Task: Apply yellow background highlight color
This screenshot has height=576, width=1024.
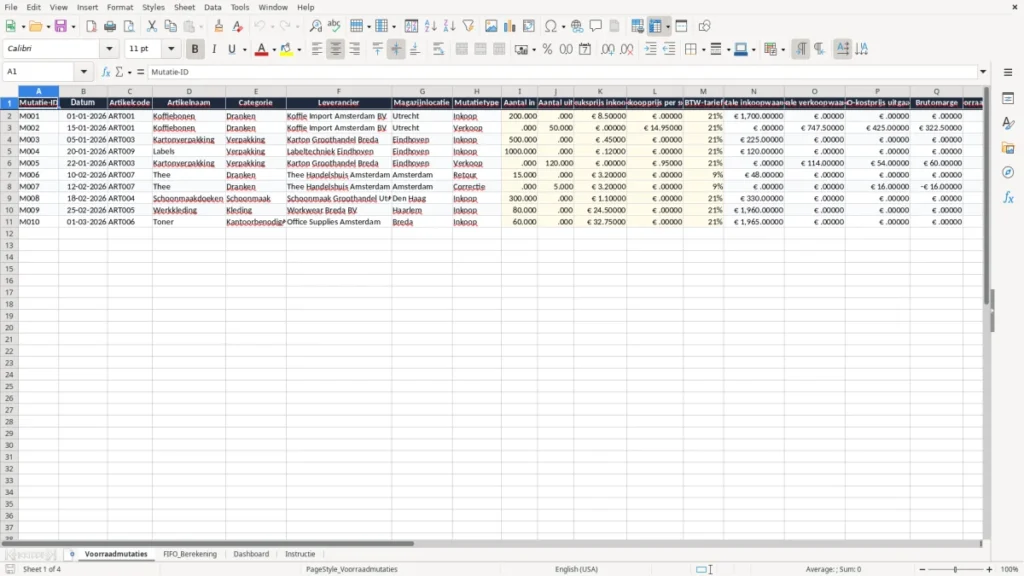Action: [286, 49]
